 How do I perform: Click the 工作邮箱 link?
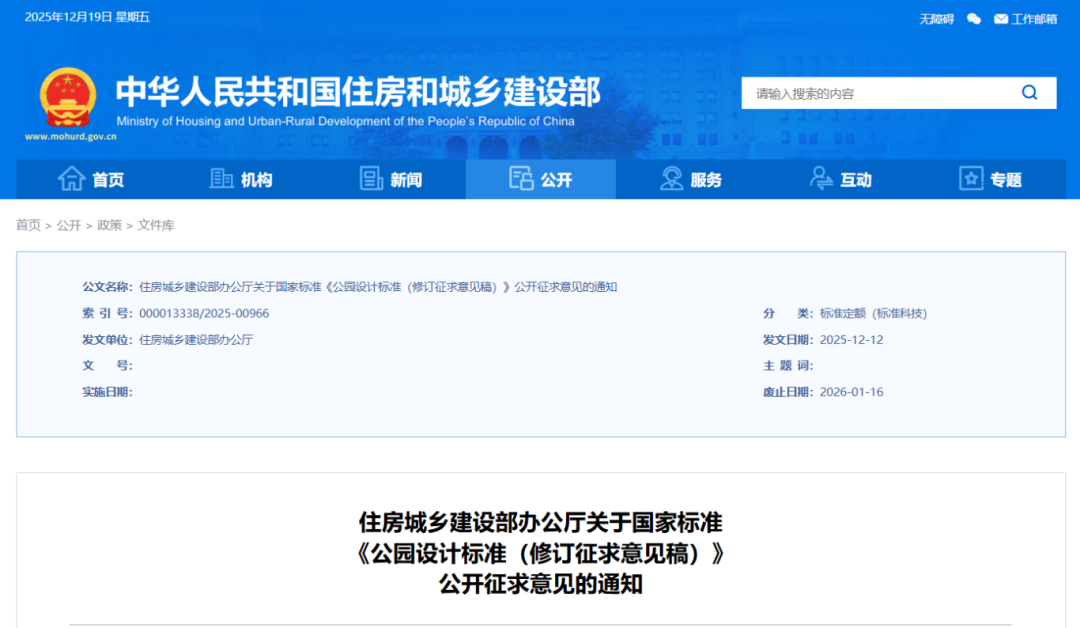pos(1035,18)
